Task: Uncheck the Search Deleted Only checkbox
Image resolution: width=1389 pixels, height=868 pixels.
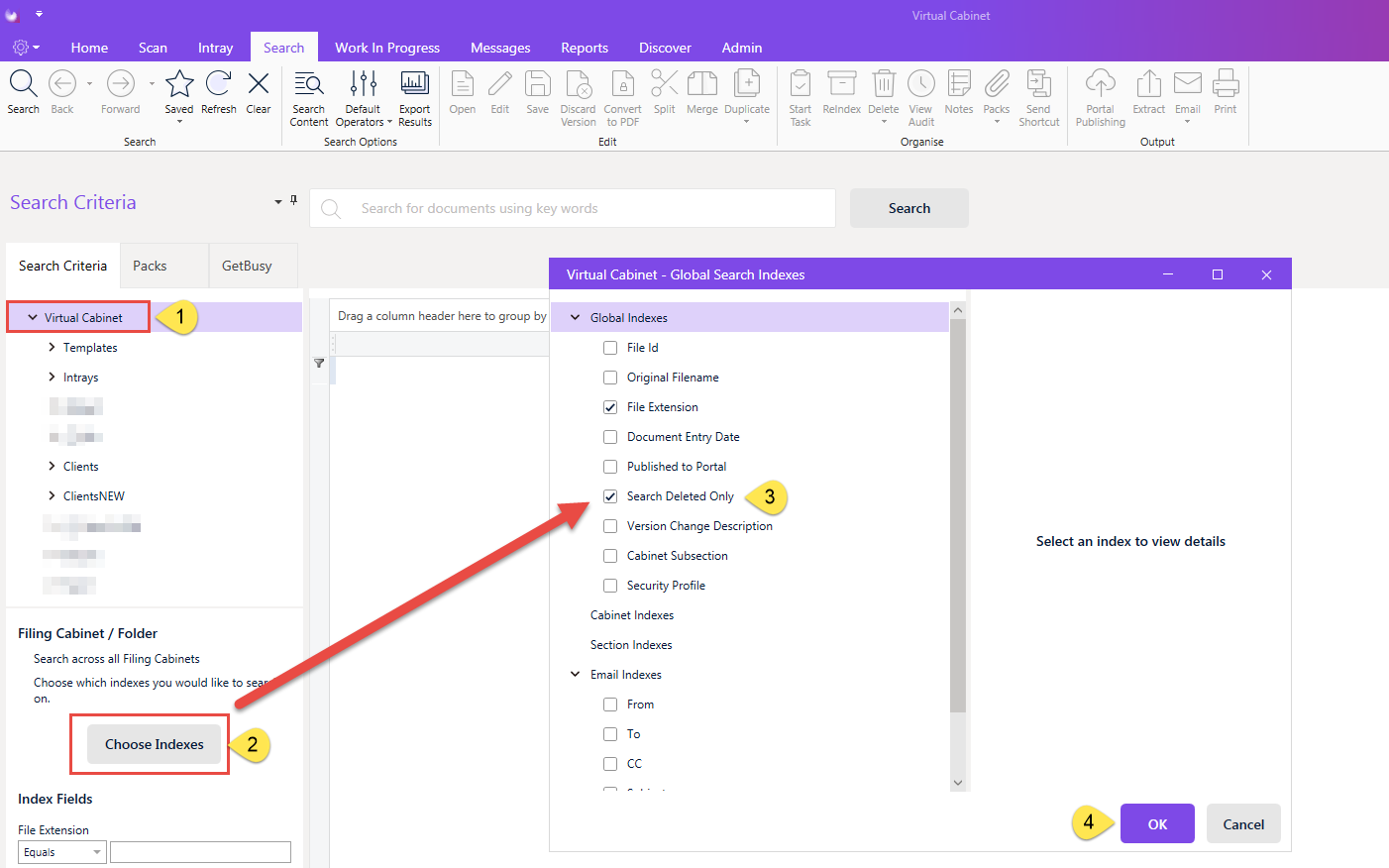Action: click(610, 496)
